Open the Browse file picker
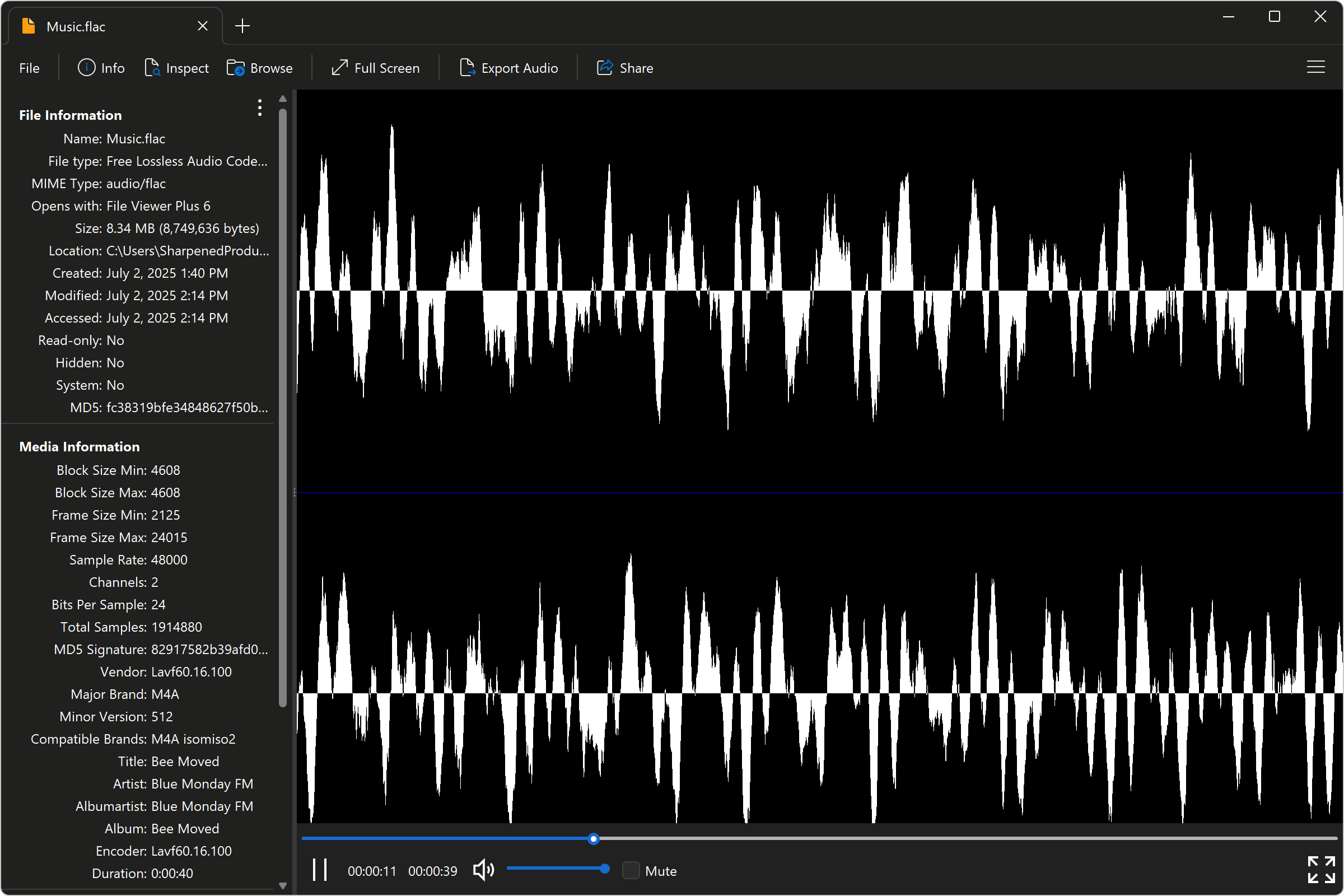This screenshot has height=896, width=1344. pyautogui.click(x=260, y=67)
